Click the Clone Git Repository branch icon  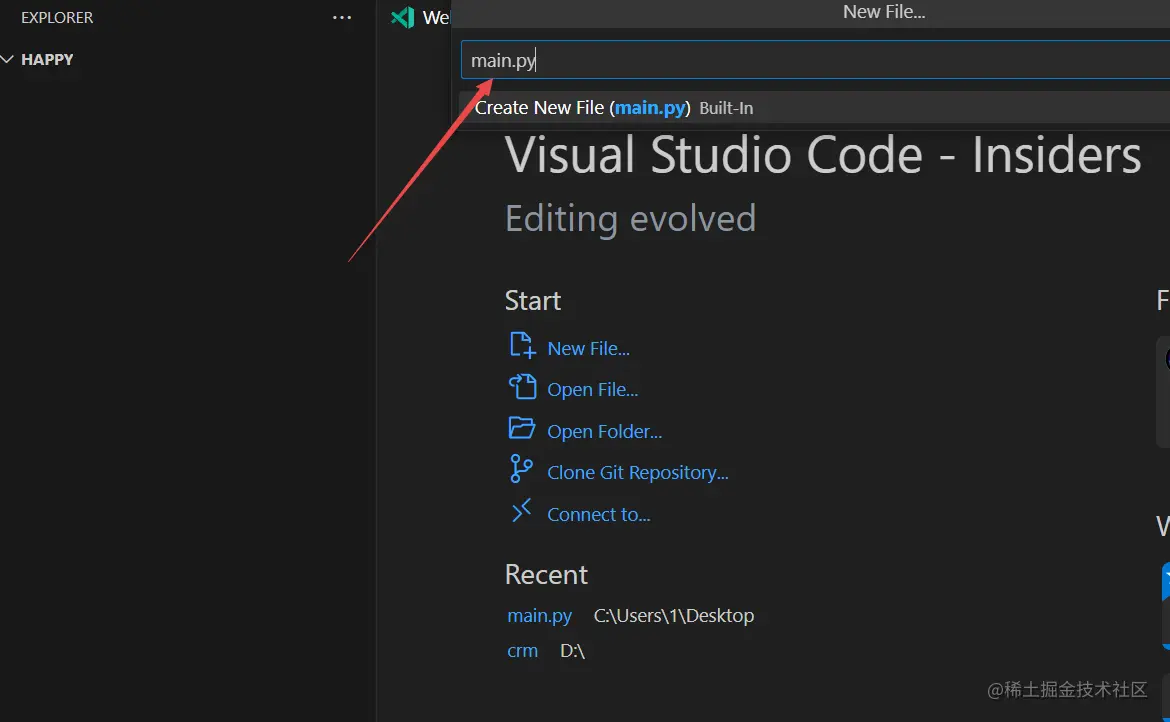[521, 469]
